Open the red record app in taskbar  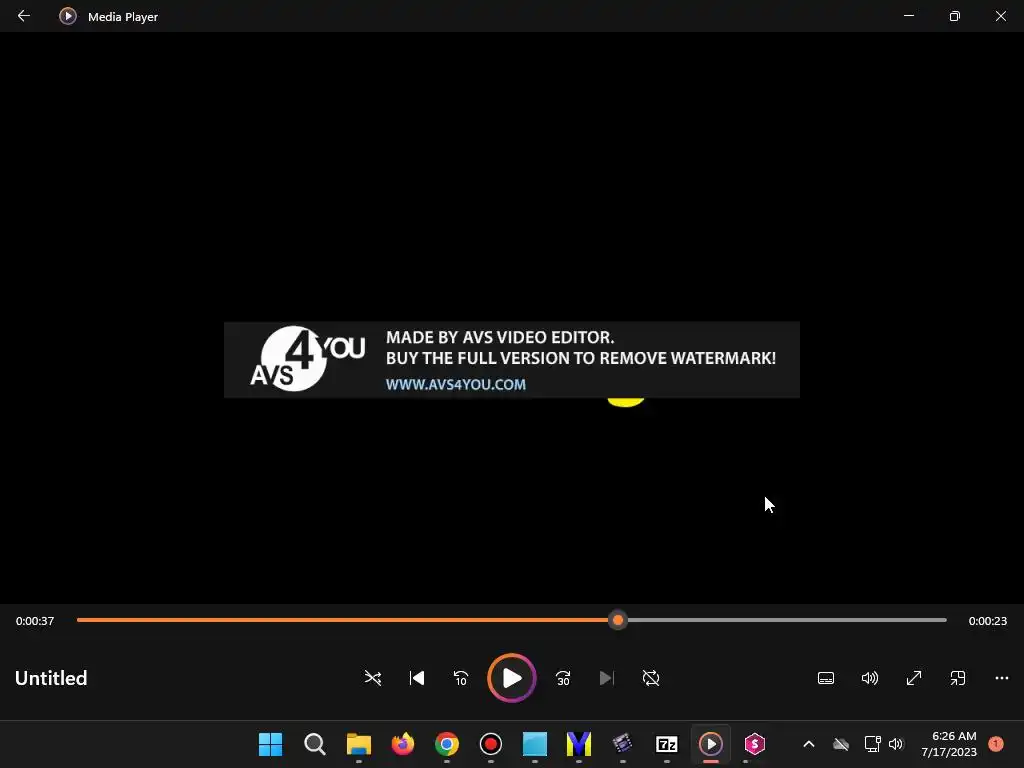(x=490, y=744)
